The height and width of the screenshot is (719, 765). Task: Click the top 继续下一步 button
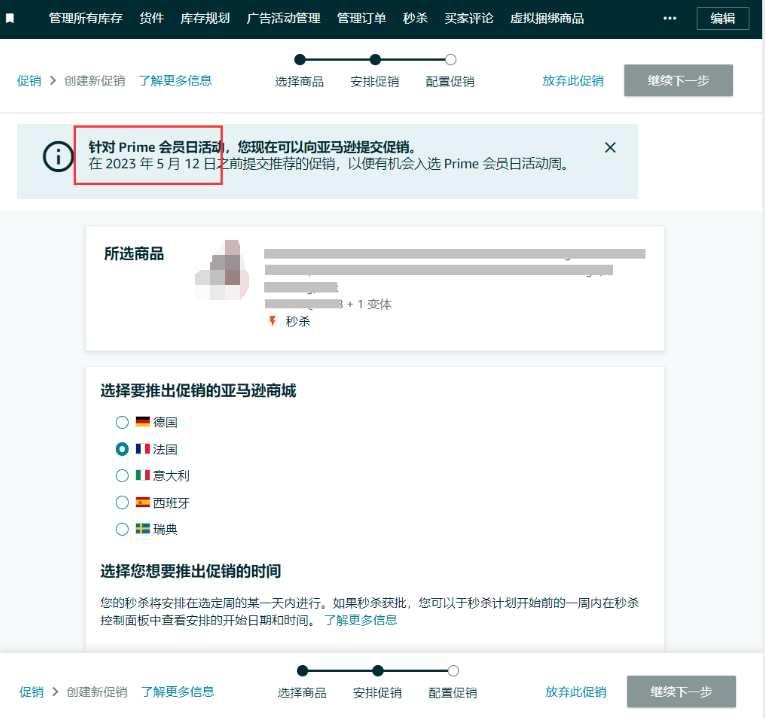tap(678, 81)
